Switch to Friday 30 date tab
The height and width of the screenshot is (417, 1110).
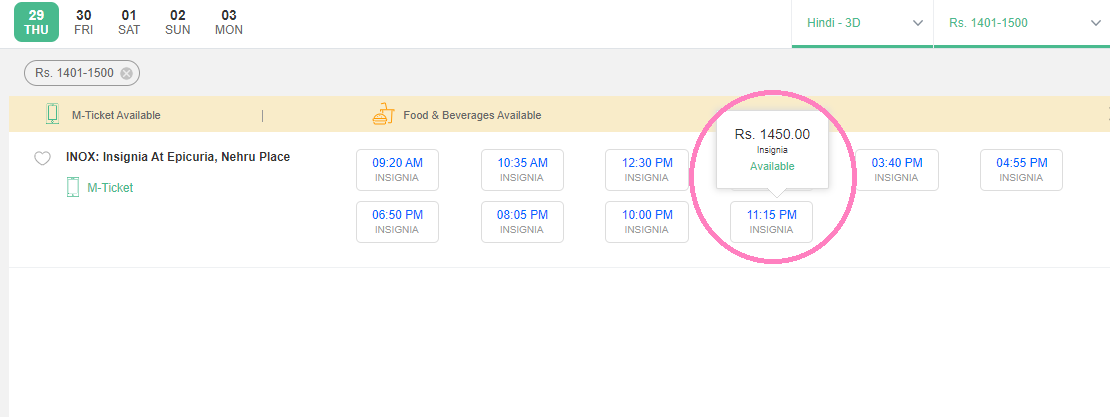(84, 22)
